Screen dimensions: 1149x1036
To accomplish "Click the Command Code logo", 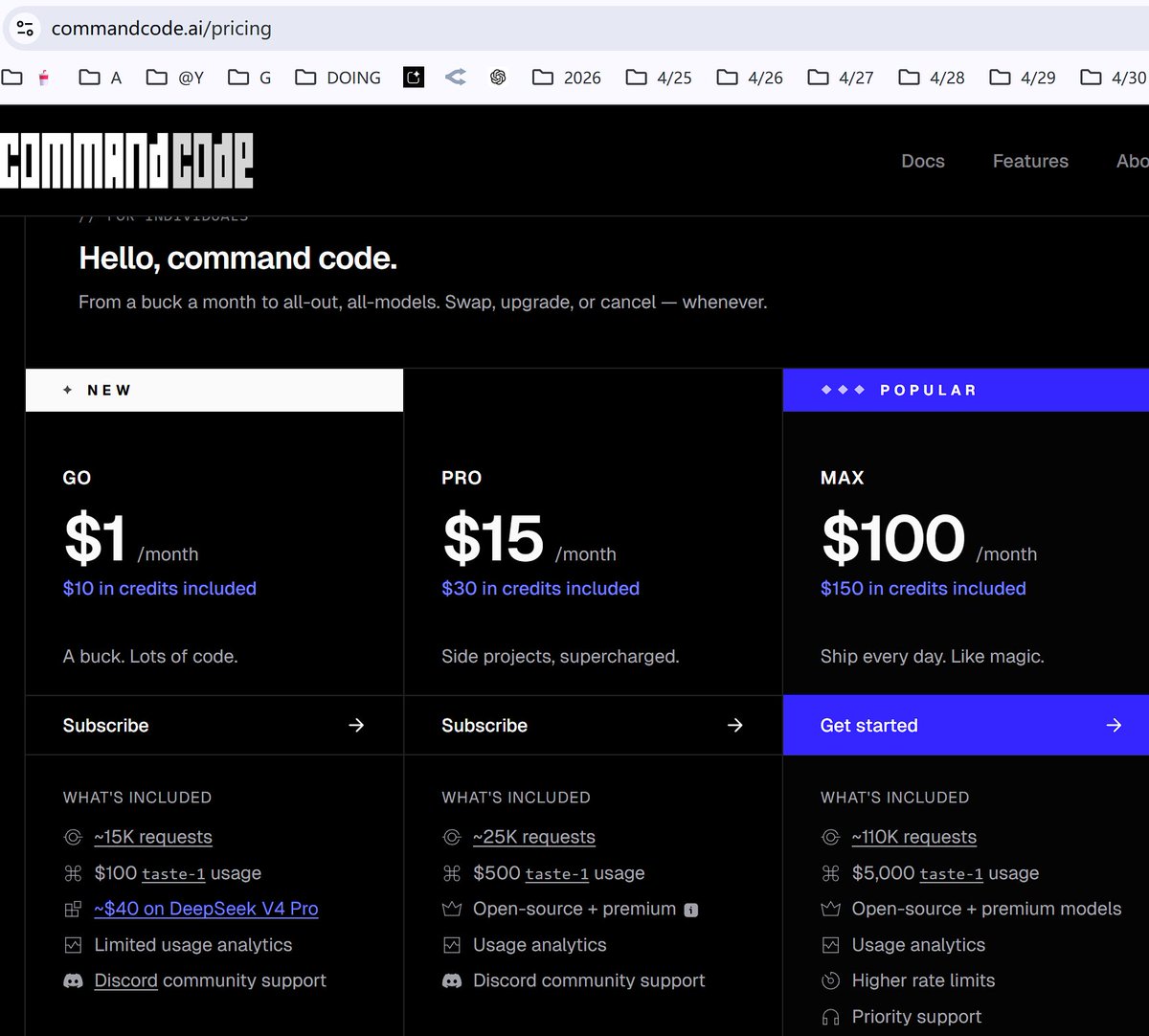I will coord(126,161).
